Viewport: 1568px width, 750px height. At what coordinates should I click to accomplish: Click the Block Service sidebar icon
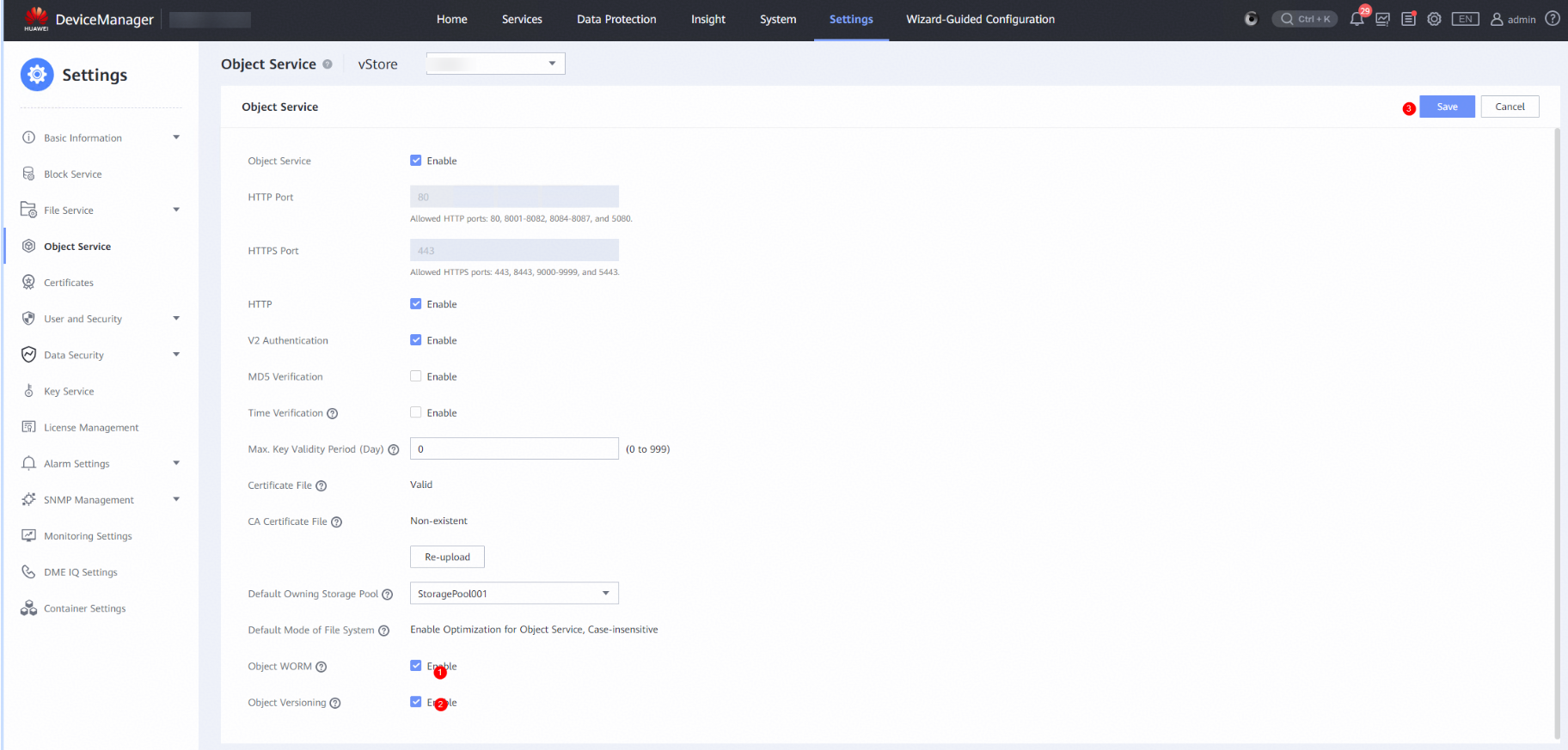[28, 174]
